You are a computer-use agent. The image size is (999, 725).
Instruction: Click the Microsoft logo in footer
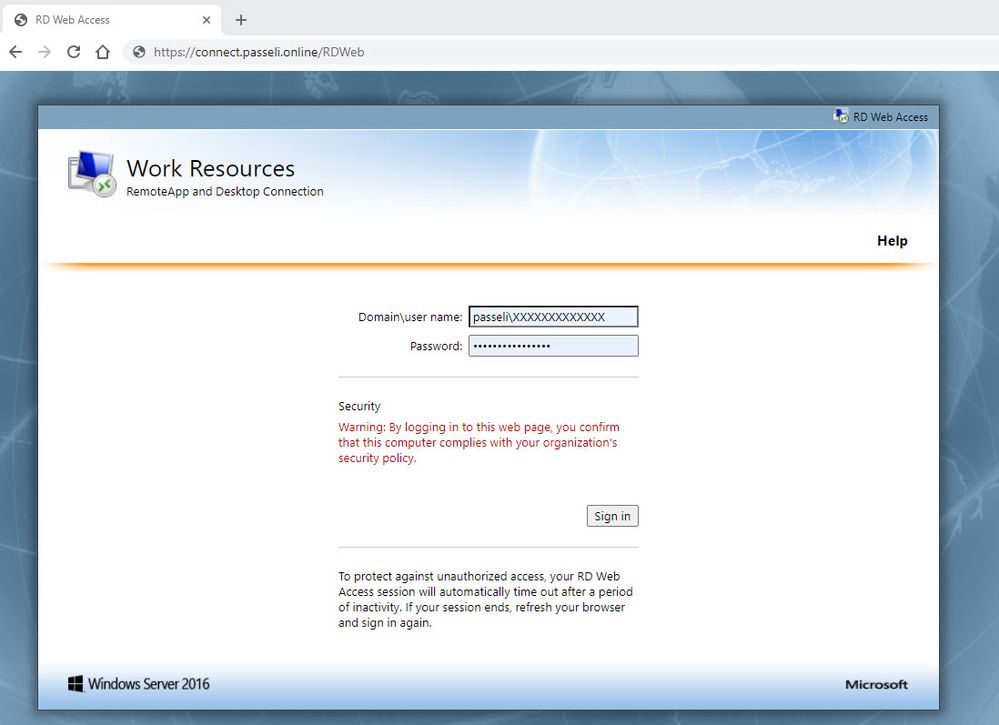(x=876, y=685)
